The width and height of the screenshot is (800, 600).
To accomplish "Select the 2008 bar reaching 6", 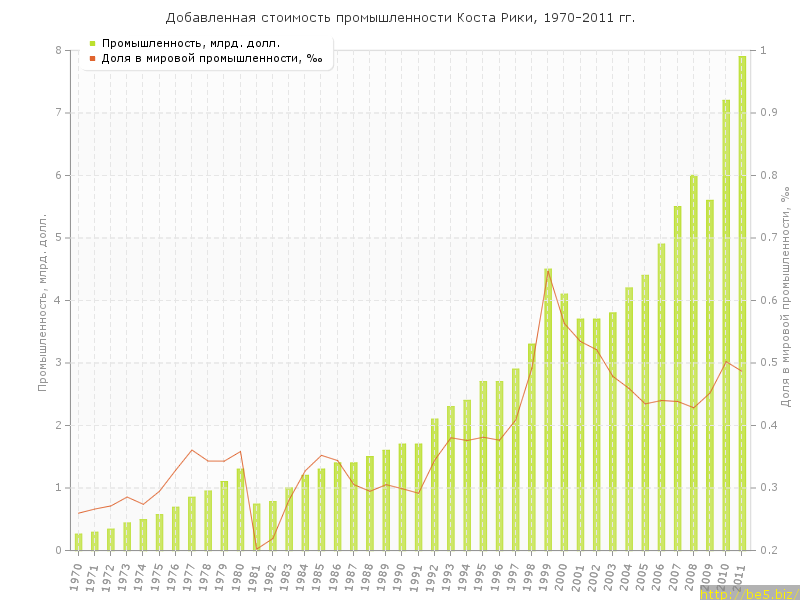I will coord(693,362).
